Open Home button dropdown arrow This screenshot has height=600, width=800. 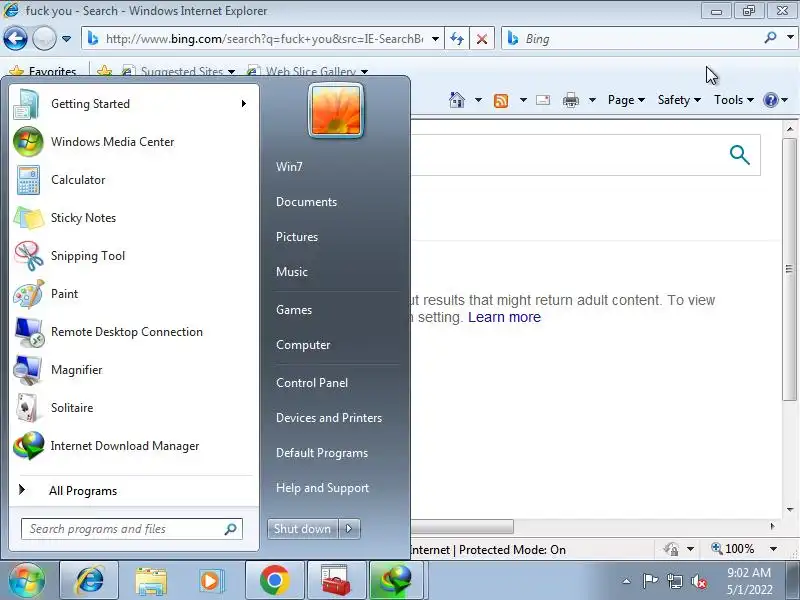coord(478,100)
